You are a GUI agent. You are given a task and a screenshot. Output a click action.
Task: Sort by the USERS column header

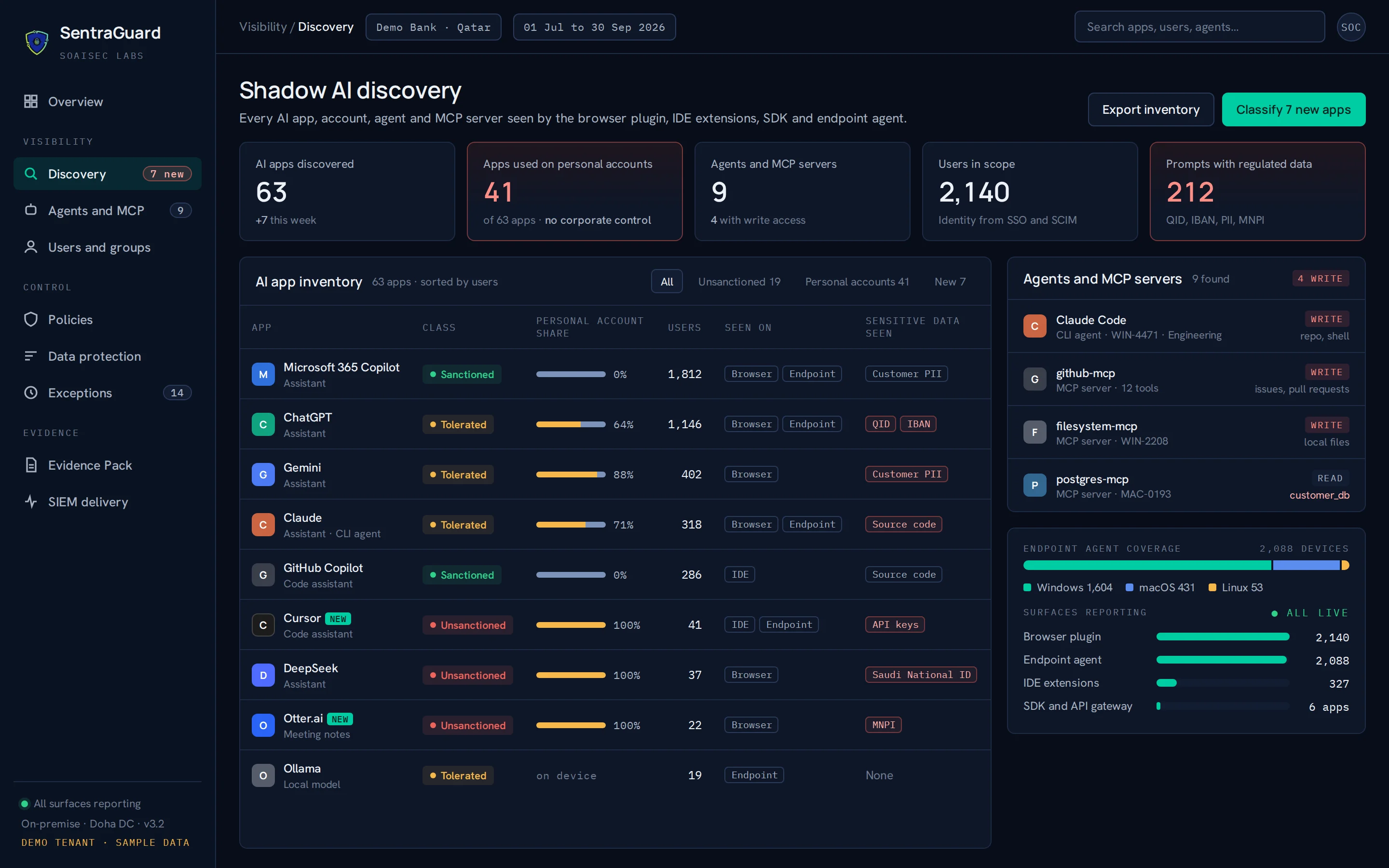(x=684, y=327)
